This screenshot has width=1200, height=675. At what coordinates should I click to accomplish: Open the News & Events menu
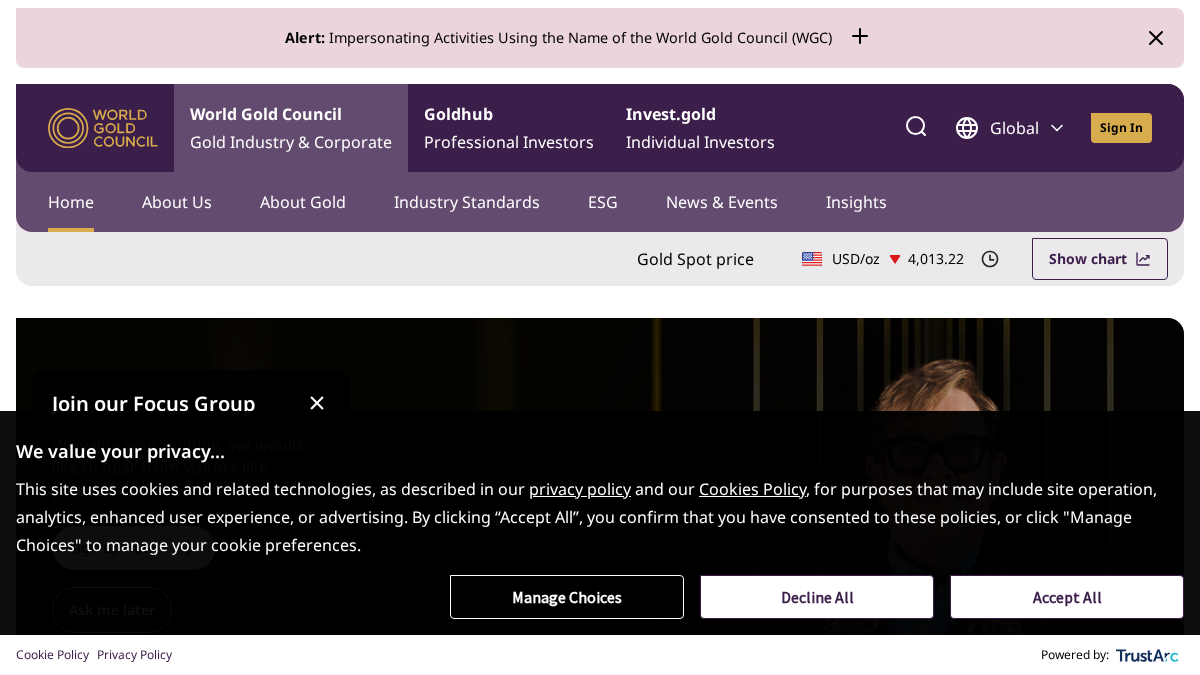(722, 202)
